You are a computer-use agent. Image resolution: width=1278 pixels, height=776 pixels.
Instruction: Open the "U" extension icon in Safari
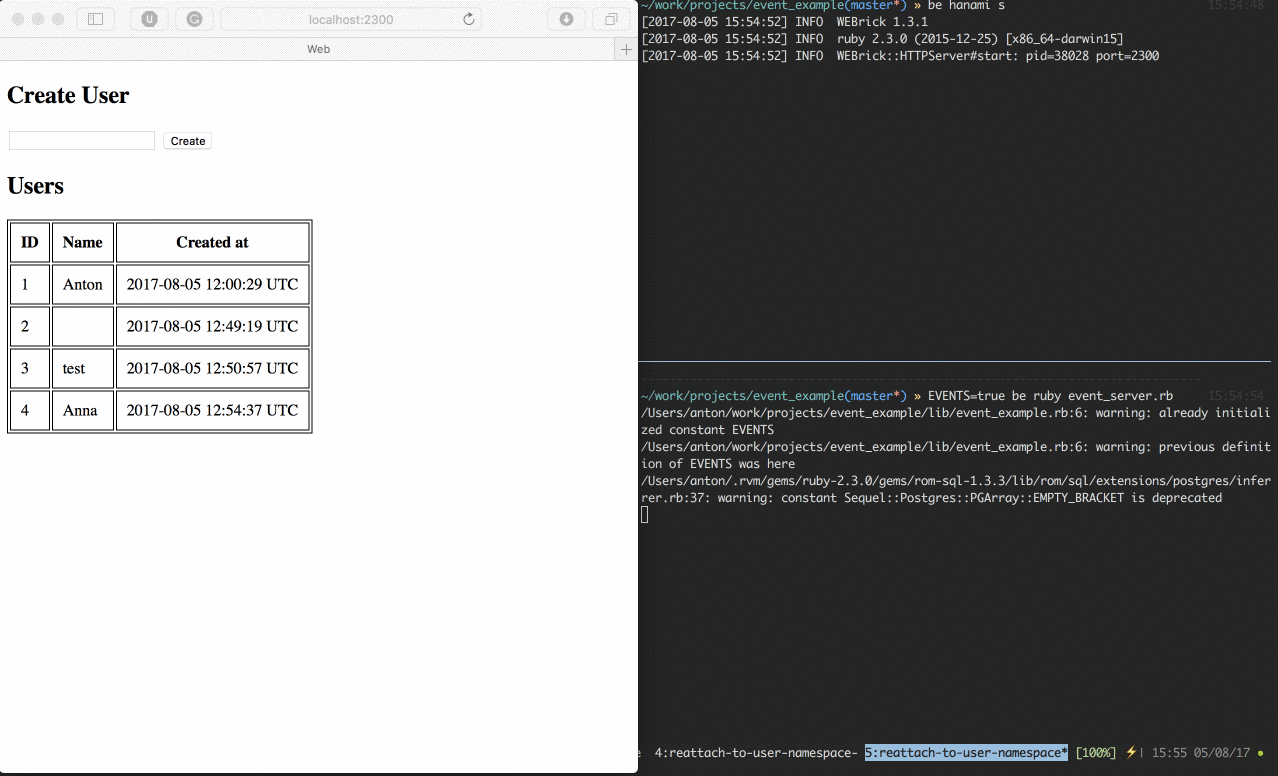[x=148, y=18]
